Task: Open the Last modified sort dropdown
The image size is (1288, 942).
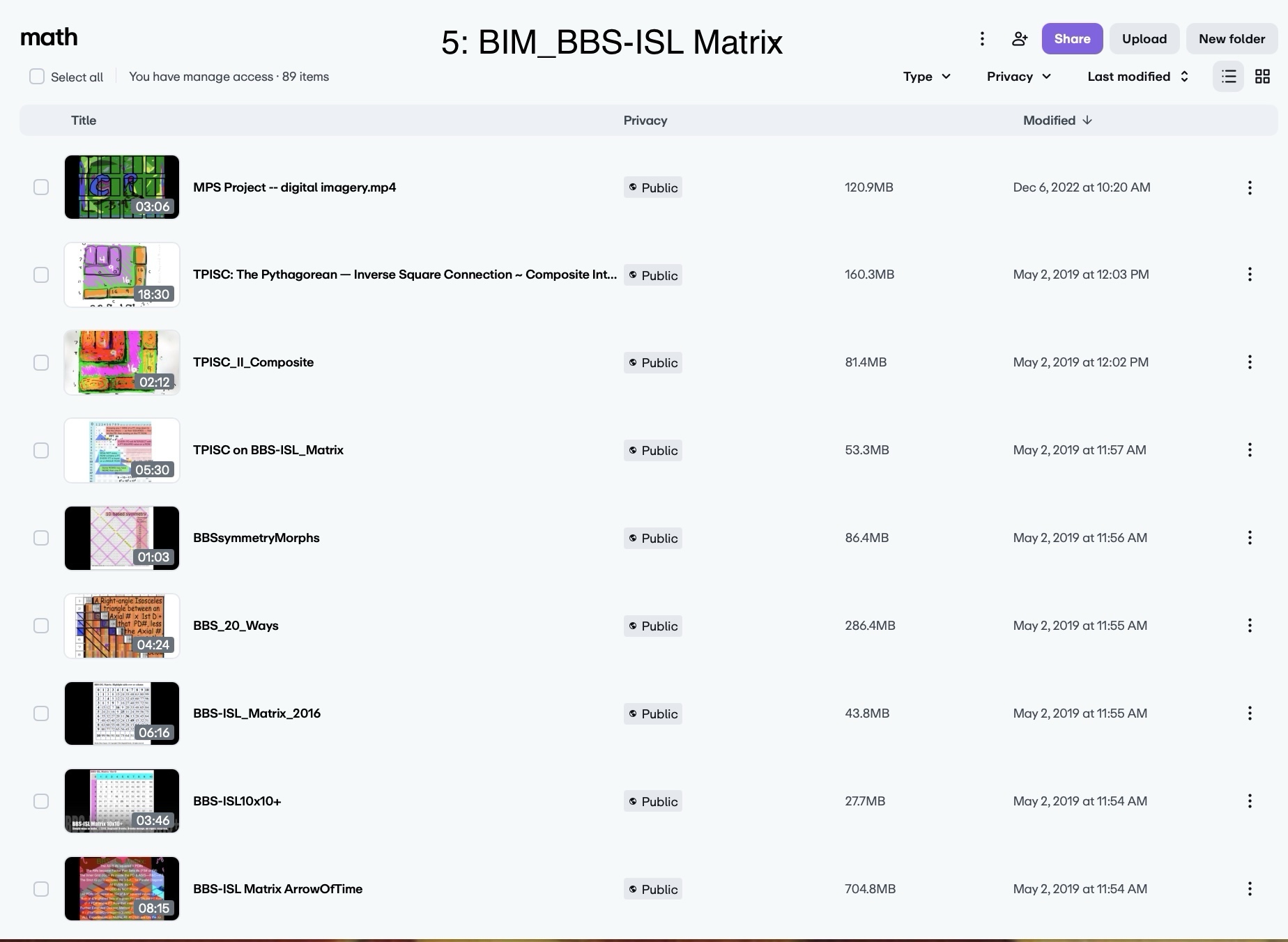Action: [x=1138, y=77]
